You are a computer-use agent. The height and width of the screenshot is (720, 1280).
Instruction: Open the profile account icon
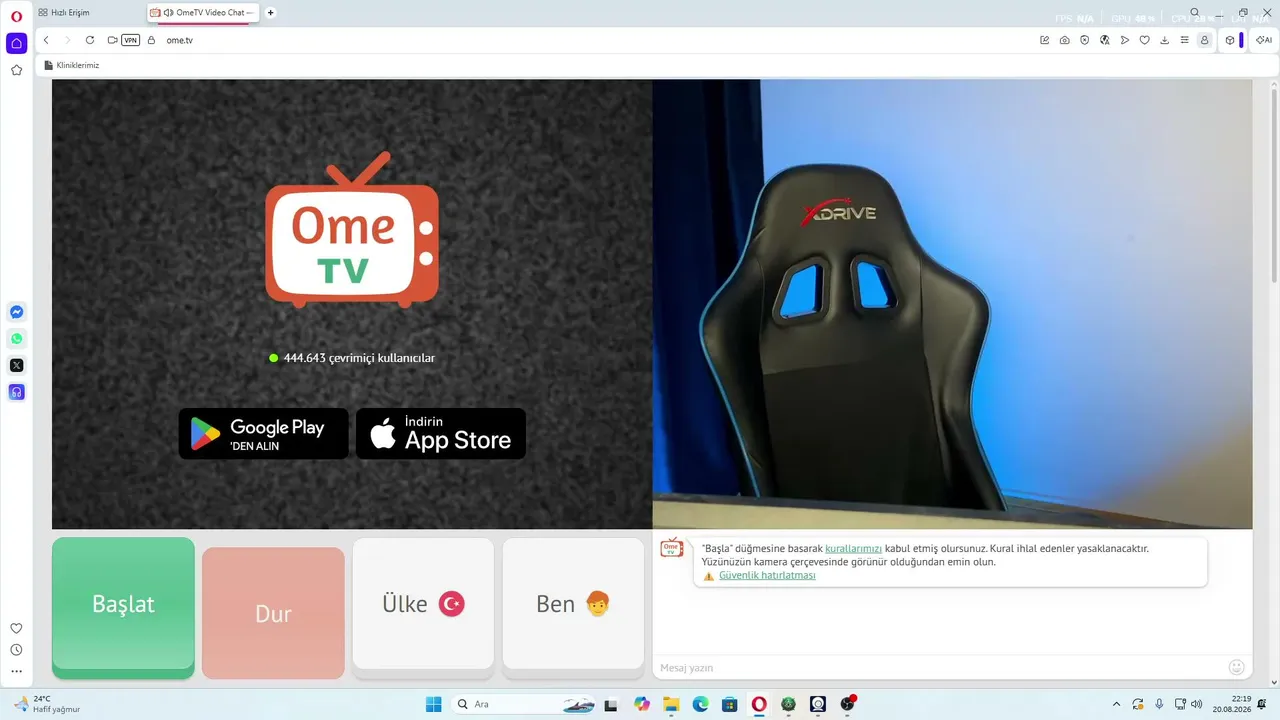1204,40
